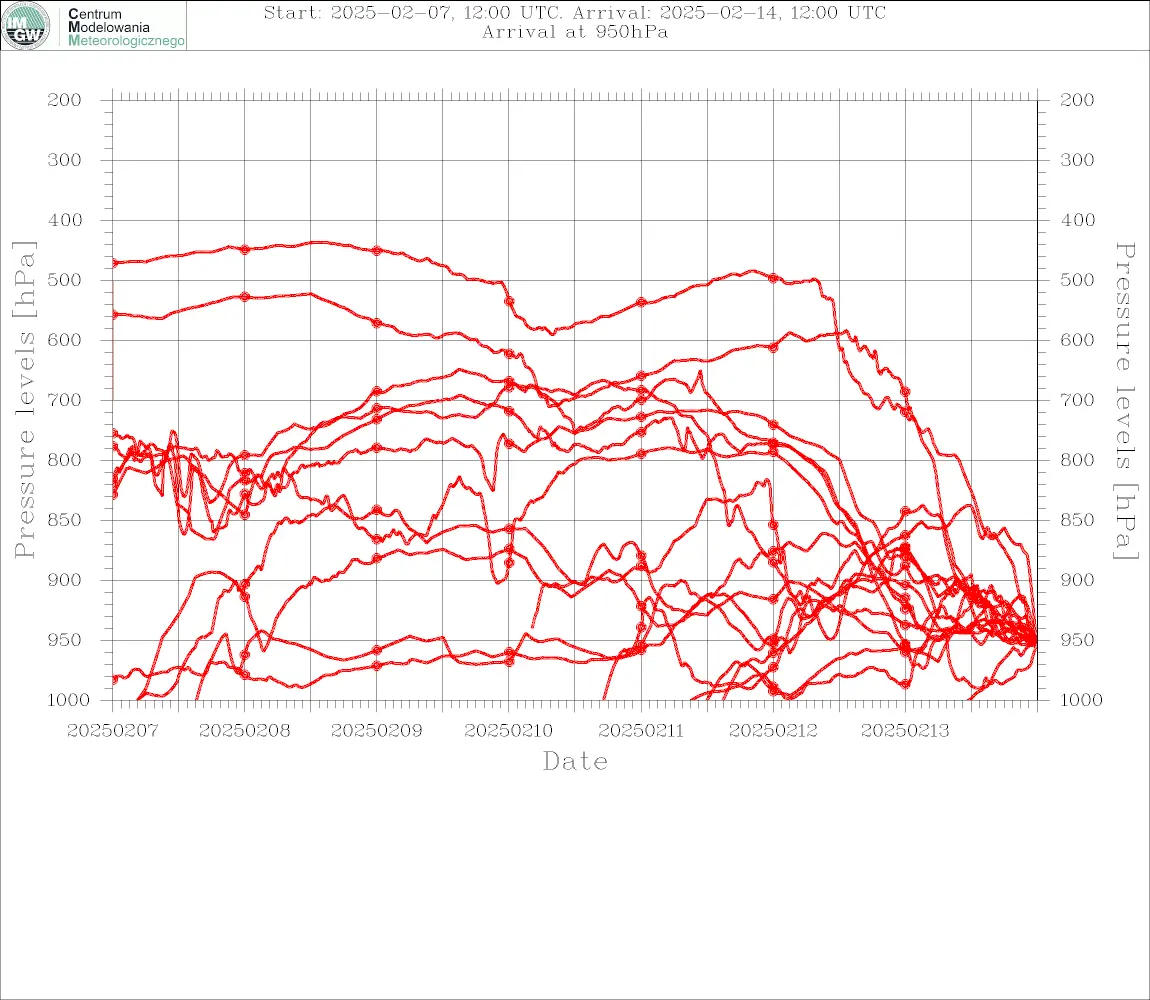Click the 'Date' x-axis title
Image resolution: width=1150 pixels, height=1000 pixels.
(x=575, y=762)
